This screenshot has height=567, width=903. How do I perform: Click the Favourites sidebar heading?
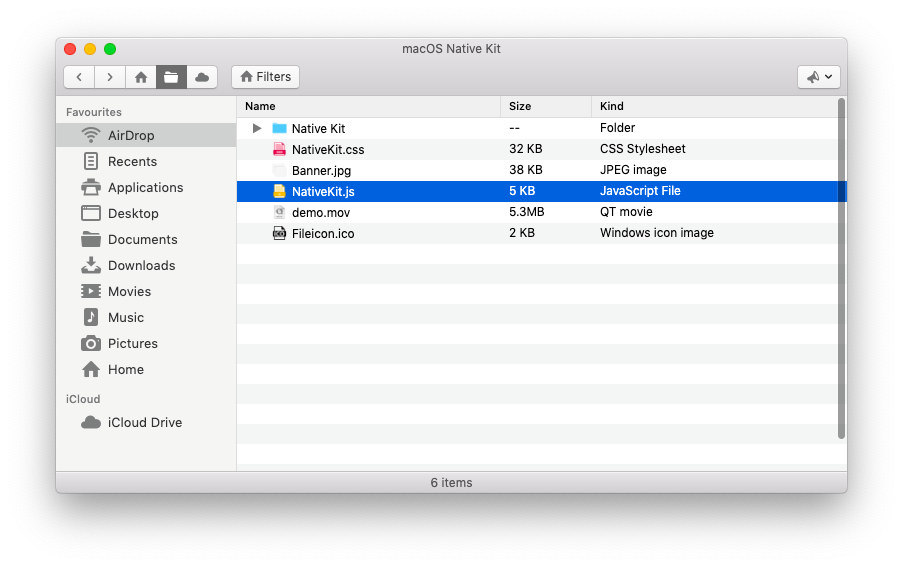[93, 112]
